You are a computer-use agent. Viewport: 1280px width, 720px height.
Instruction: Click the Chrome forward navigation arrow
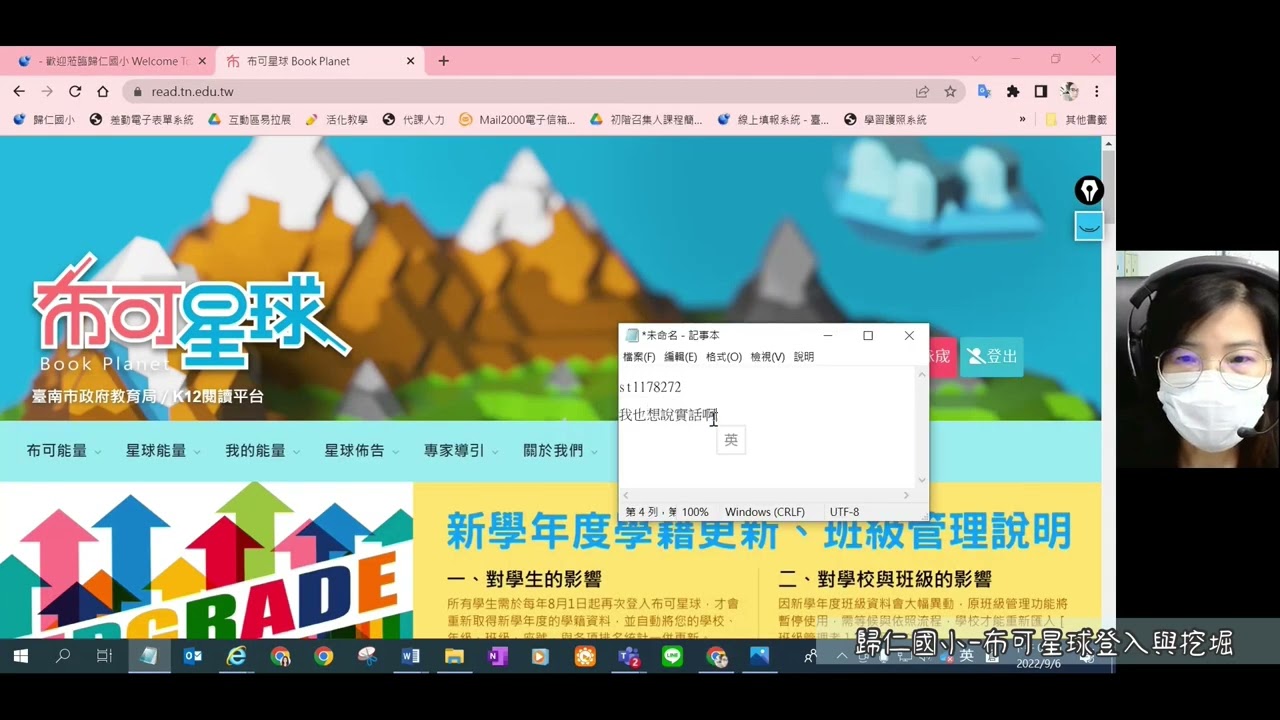click(x=47, y=91)
